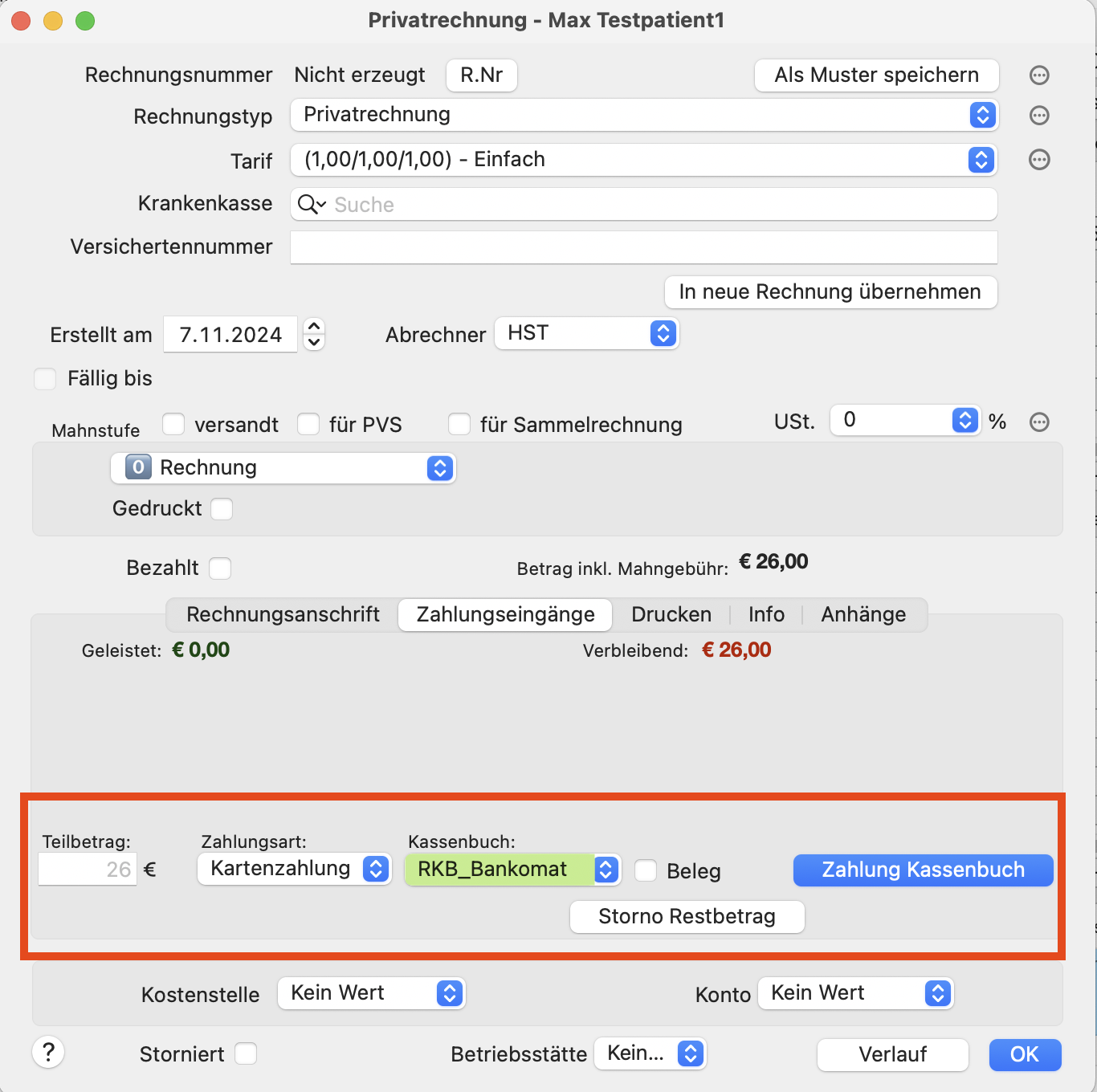Confirm with the OK button
Viewport: 1097px width, 1092px height.
(x=1025, y=1055)
